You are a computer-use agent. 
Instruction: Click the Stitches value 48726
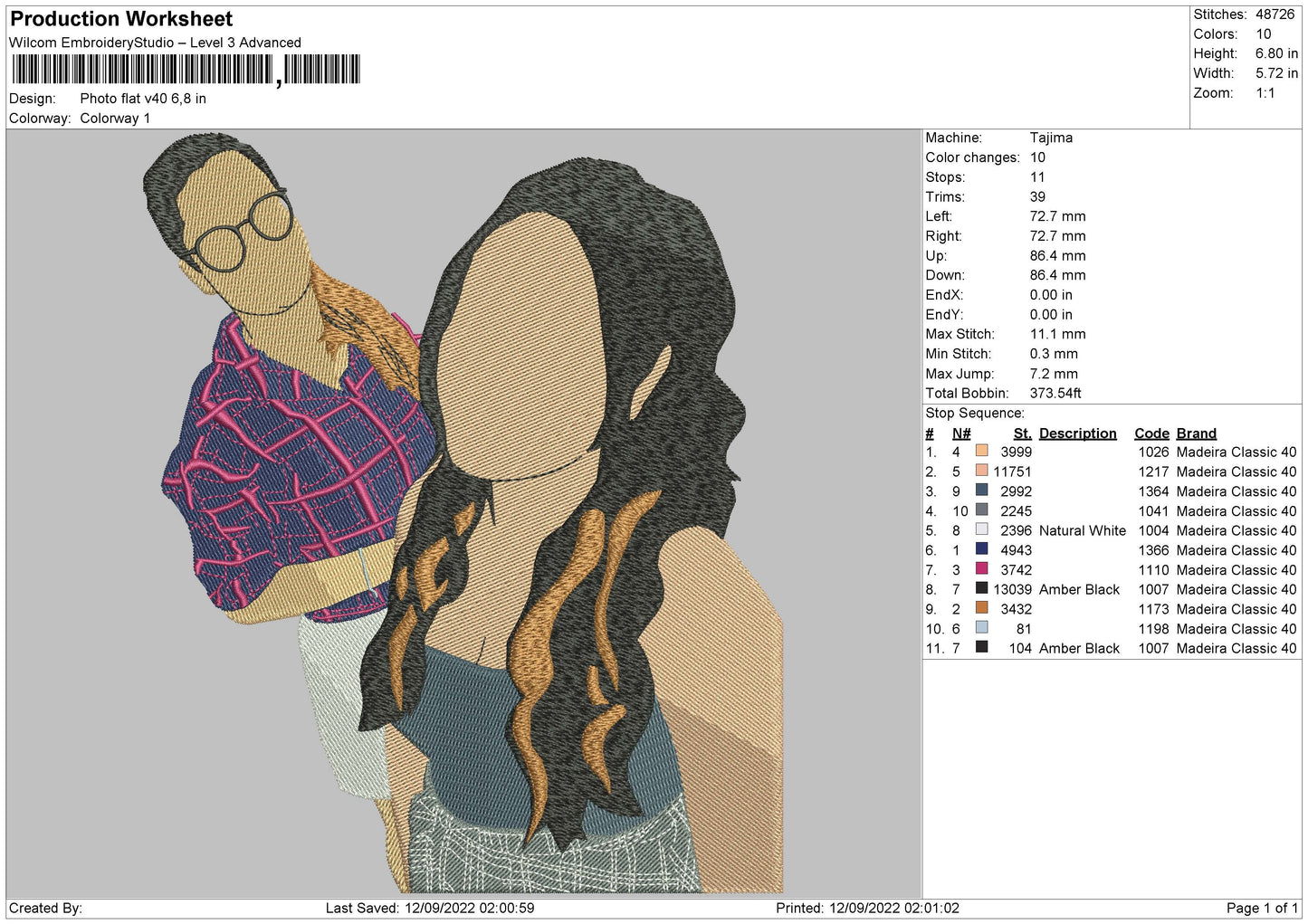click(x=1275, y=14)
